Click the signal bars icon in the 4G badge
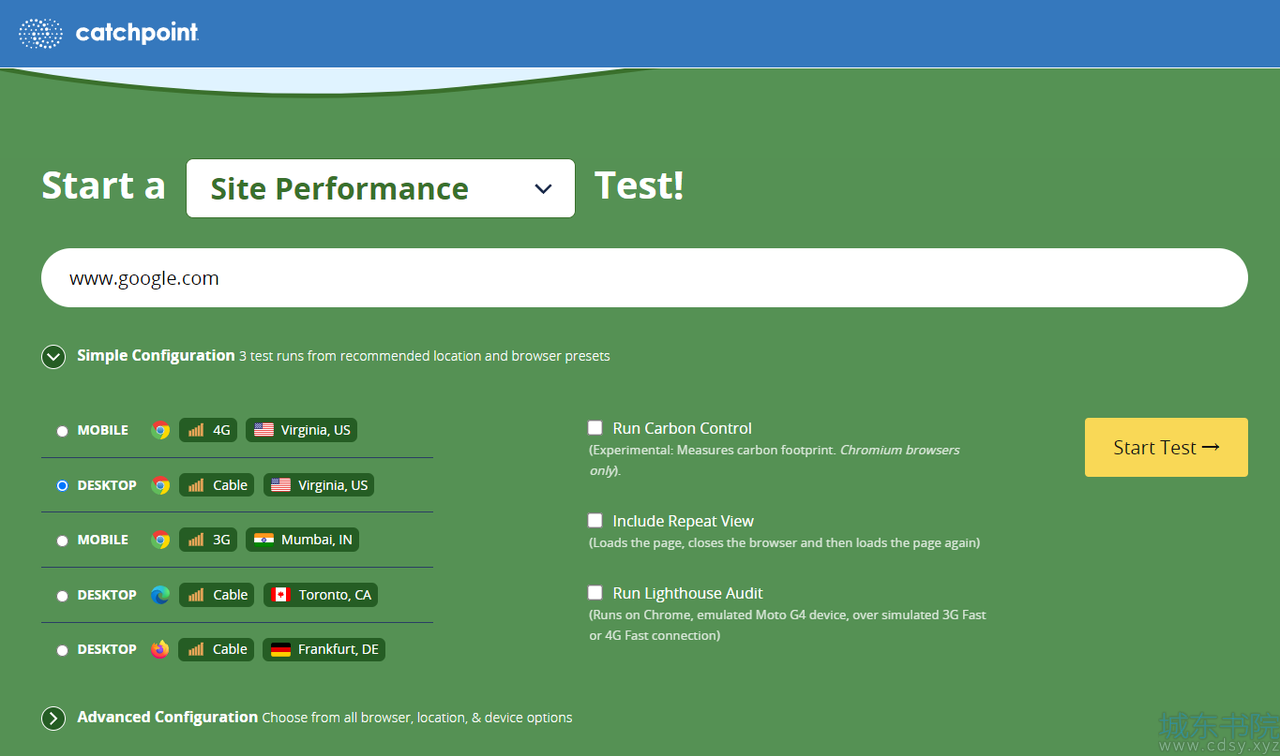This screenshot has width=1280, height=756. point(196,430)
